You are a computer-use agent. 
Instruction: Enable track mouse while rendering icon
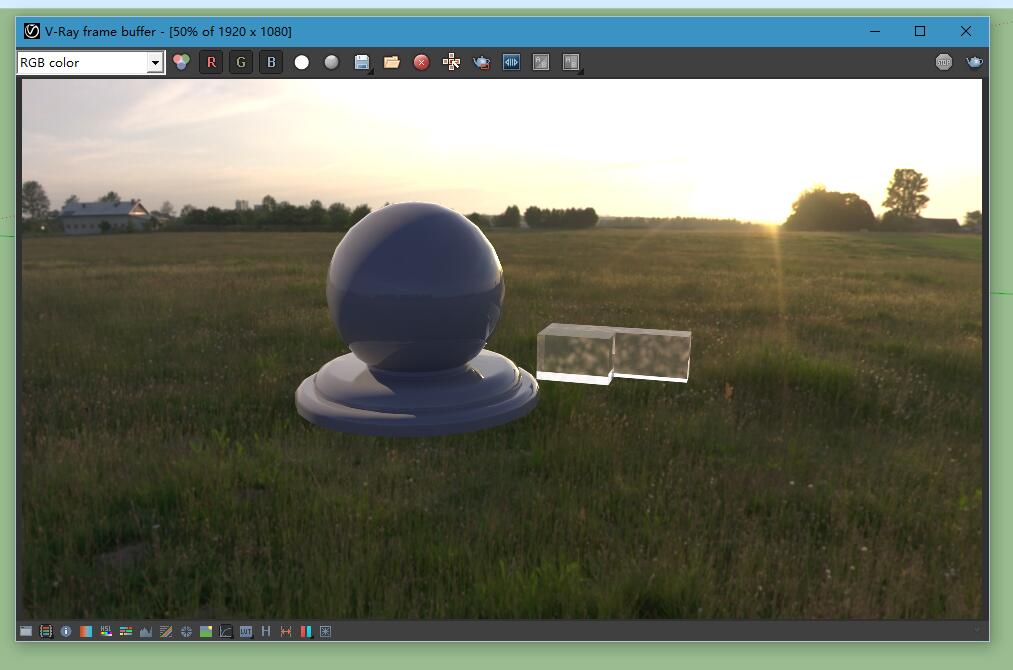tap(452, 63)
